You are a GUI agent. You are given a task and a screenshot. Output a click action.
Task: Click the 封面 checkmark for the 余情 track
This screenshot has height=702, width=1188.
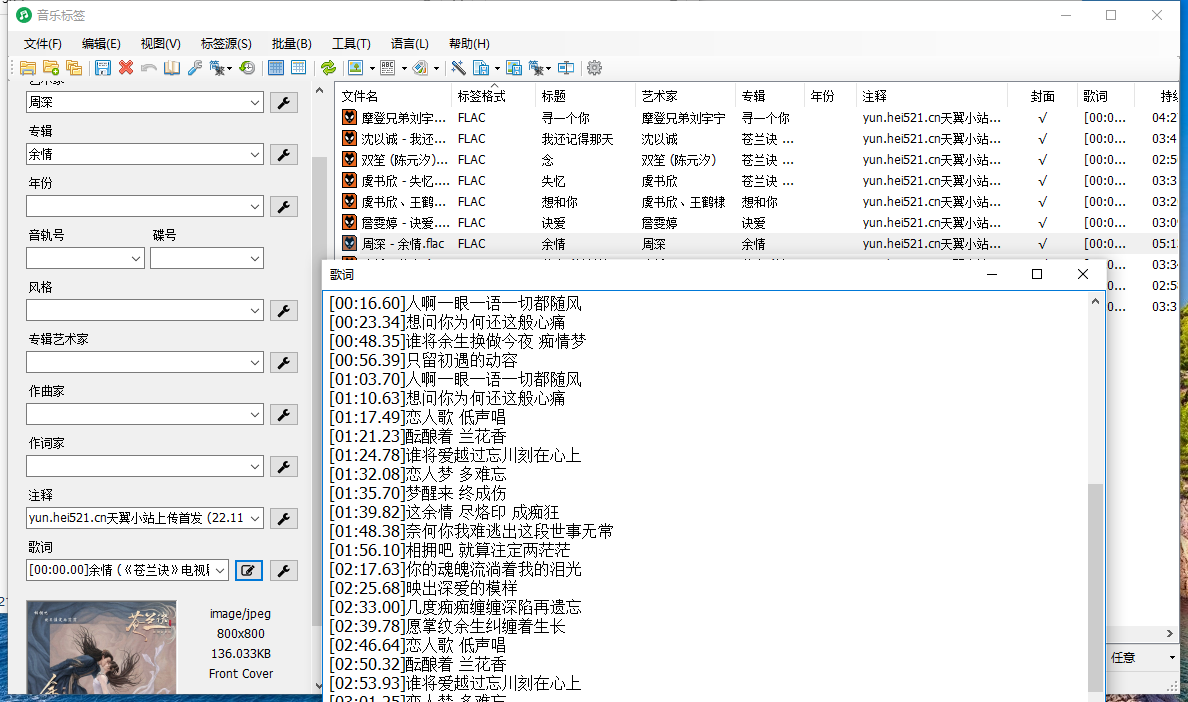click(x=1042, y=243)
